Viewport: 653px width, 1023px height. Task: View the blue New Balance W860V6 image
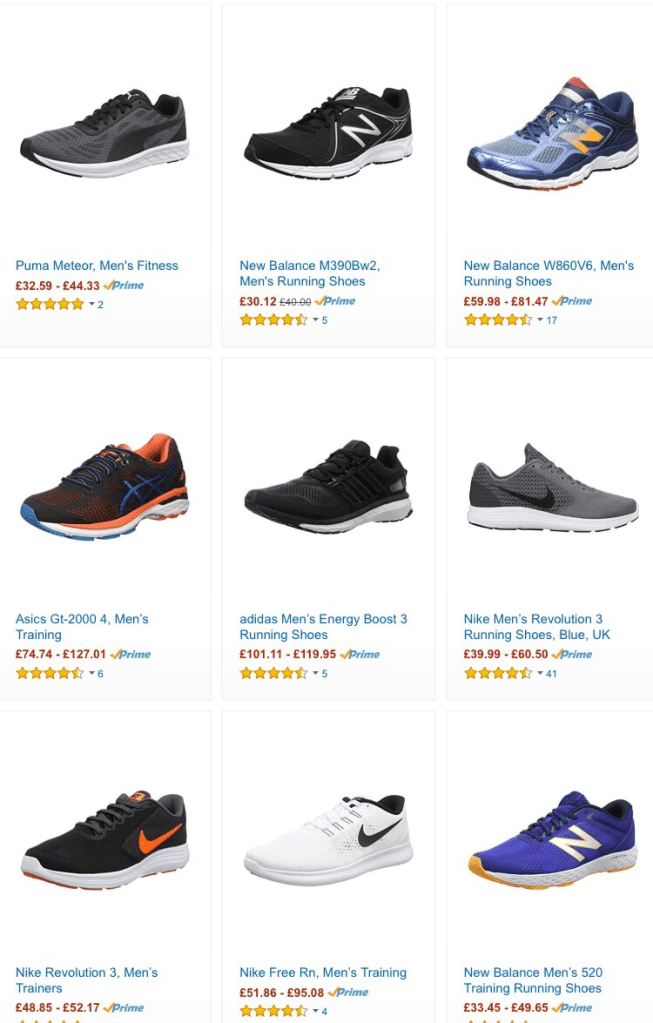tap(551, 133)
